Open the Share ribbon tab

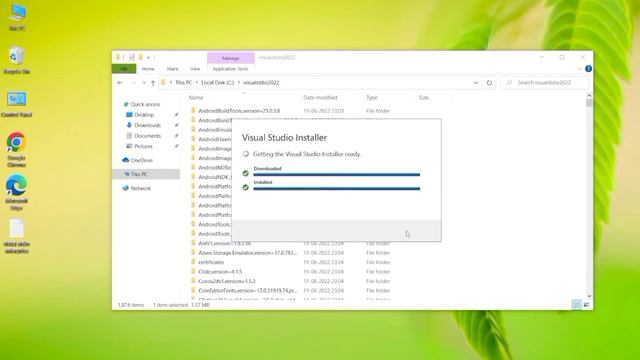172,69
